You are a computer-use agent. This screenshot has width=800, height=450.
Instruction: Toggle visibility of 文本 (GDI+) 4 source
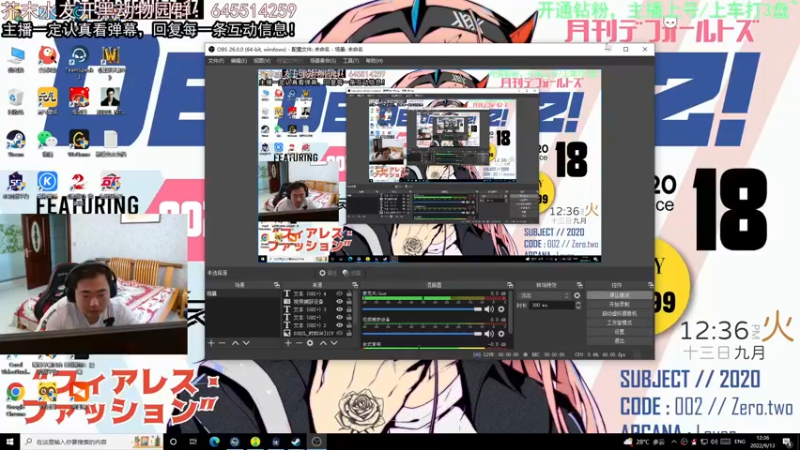339,294
